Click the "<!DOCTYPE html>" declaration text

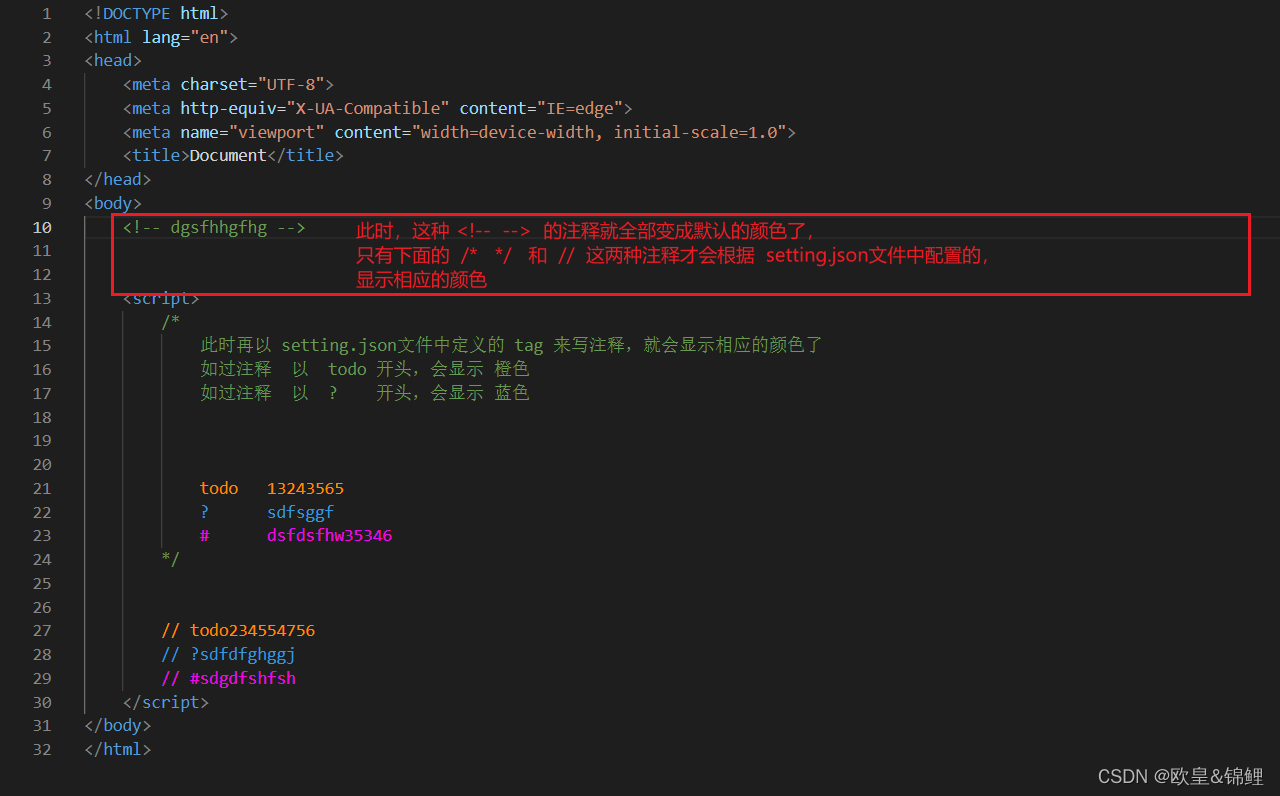tap(157, 14)
